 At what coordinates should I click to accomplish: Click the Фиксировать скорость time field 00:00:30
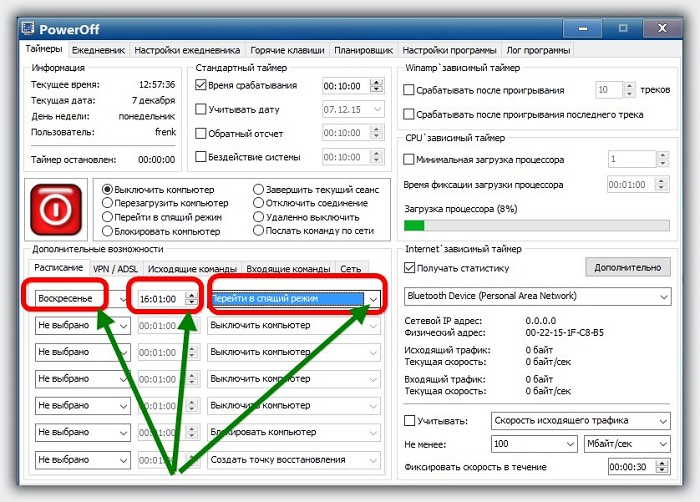[x=631, y=467]
